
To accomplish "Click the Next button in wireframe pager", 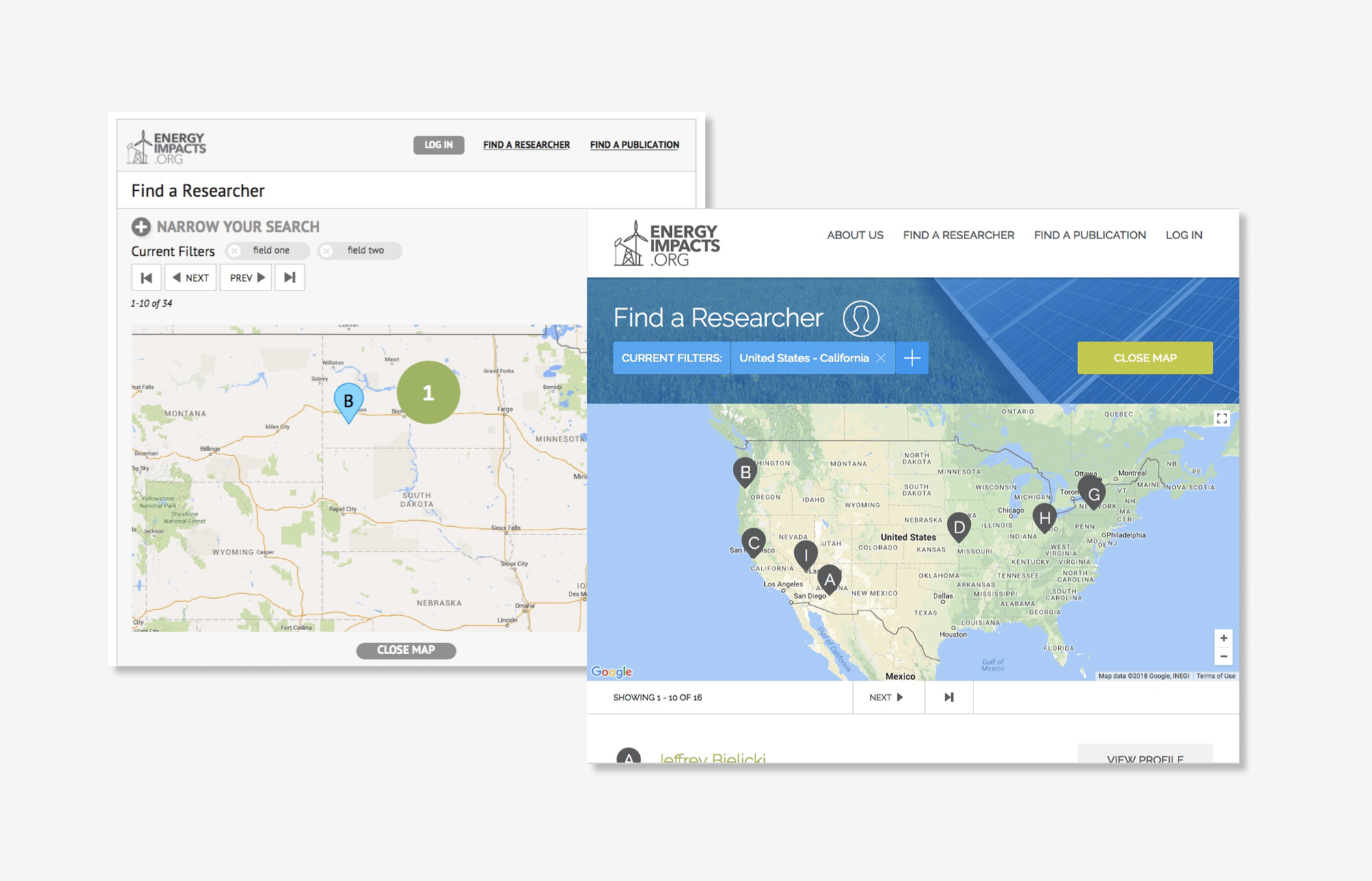I will (x=190, y=277).
